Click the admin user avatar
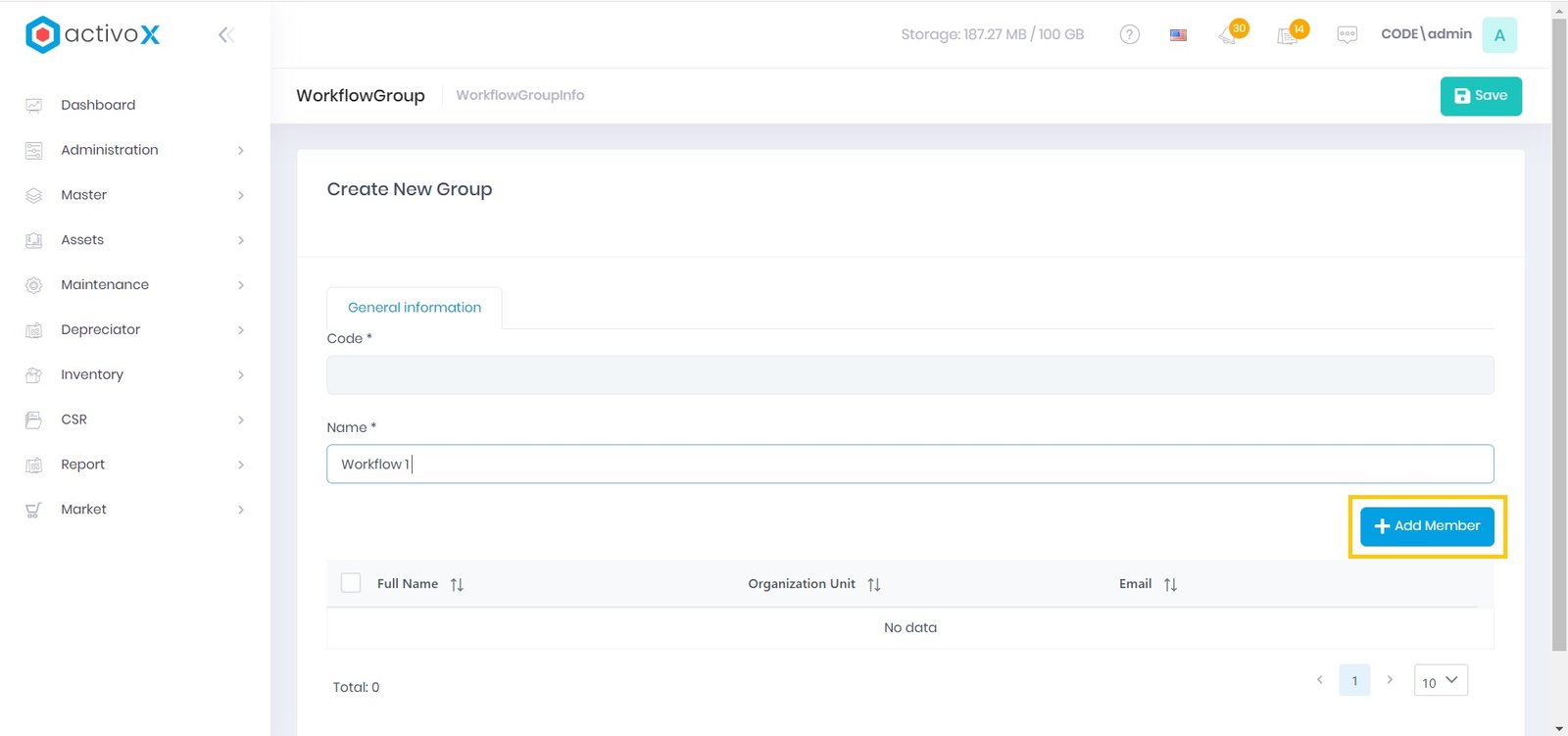 pos(1498,35)
